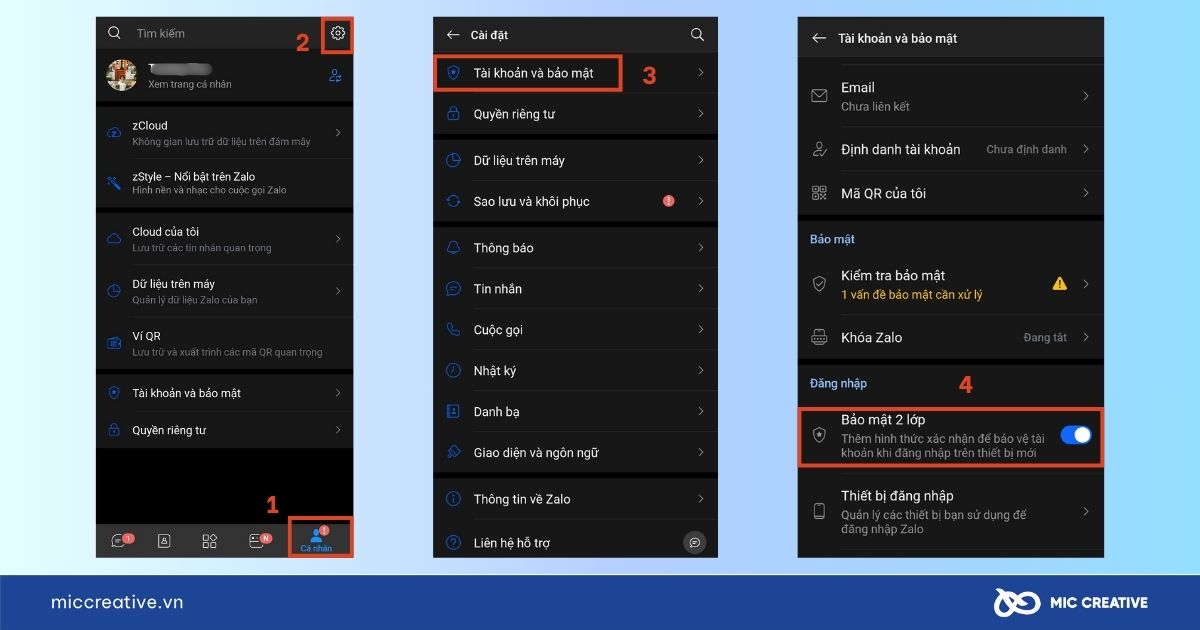The image size is (1200, 630).
Task: Open Dữ liệu trên máy in Cài đặt list
Action: (576, 160)
